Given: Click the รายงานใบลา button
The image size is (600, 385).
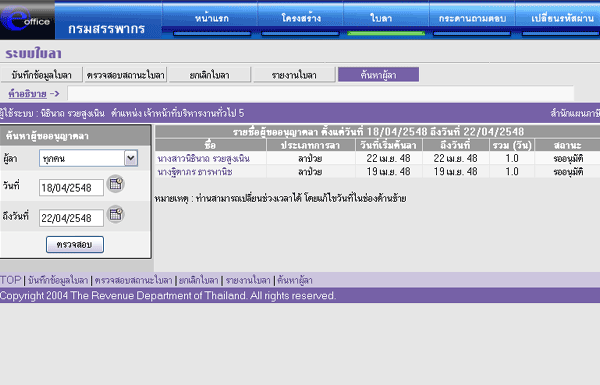Looking at the screenshot, I should [x=294, y=75].
